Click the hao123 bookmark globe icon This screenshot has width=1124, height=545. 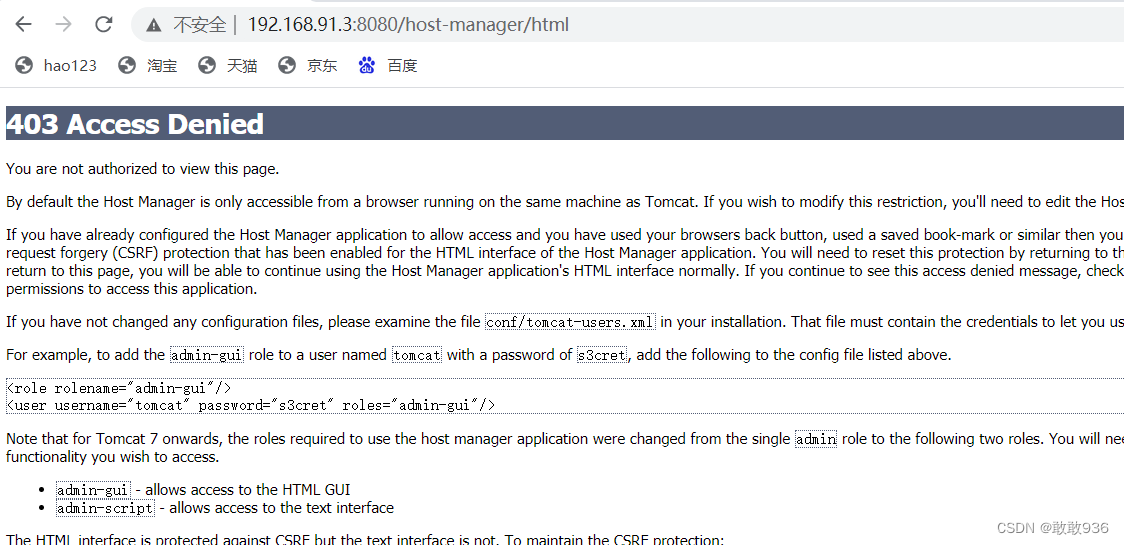[x=24, y=65]
